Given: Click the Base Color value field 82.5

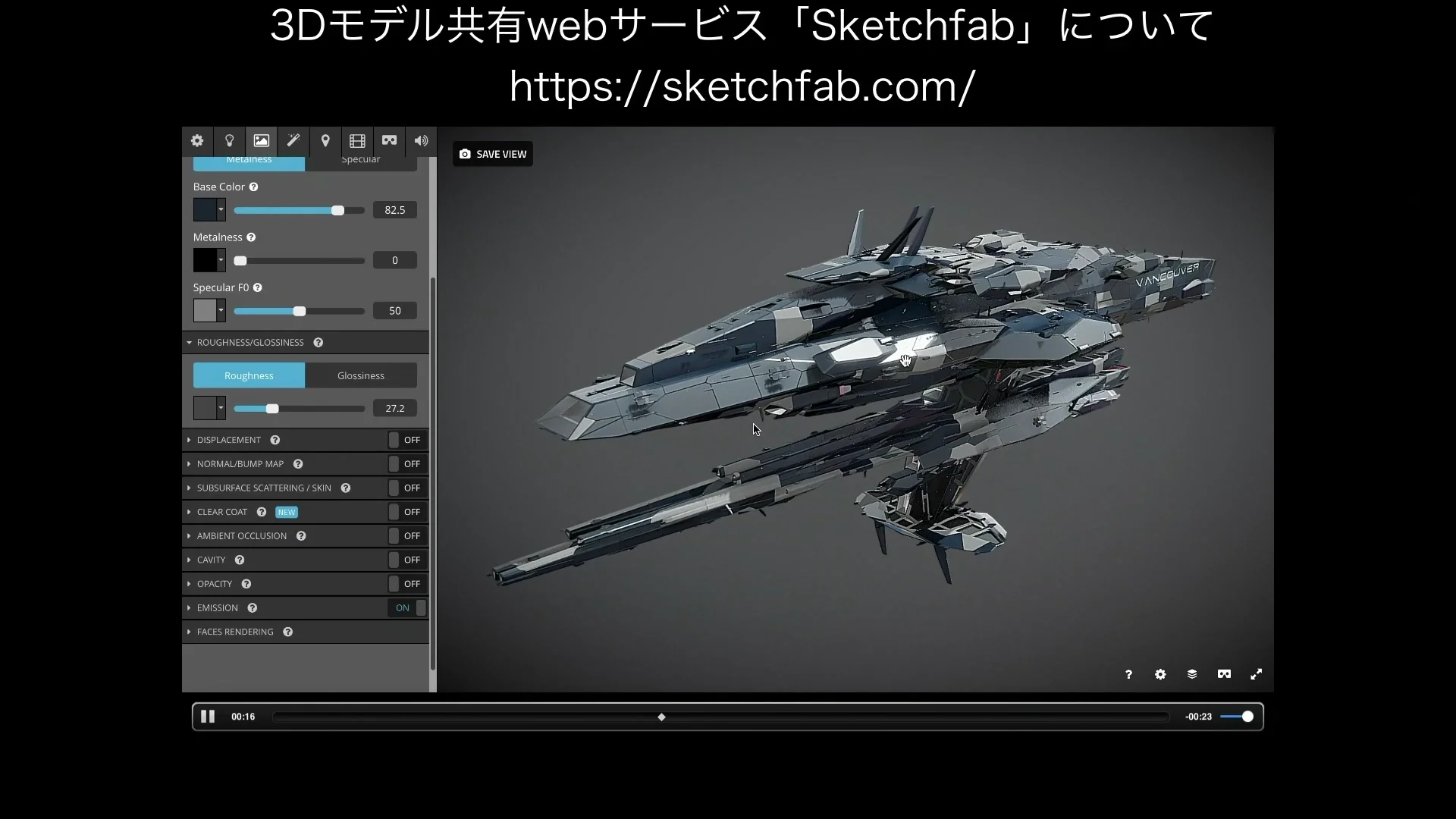Looking at the screenshot, I should (394, 210).
